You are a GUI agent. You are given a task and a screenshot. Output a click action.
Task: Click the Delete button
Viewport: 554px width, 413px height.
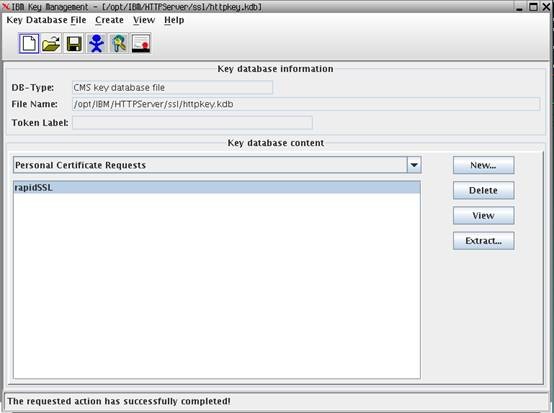(483, 190)
